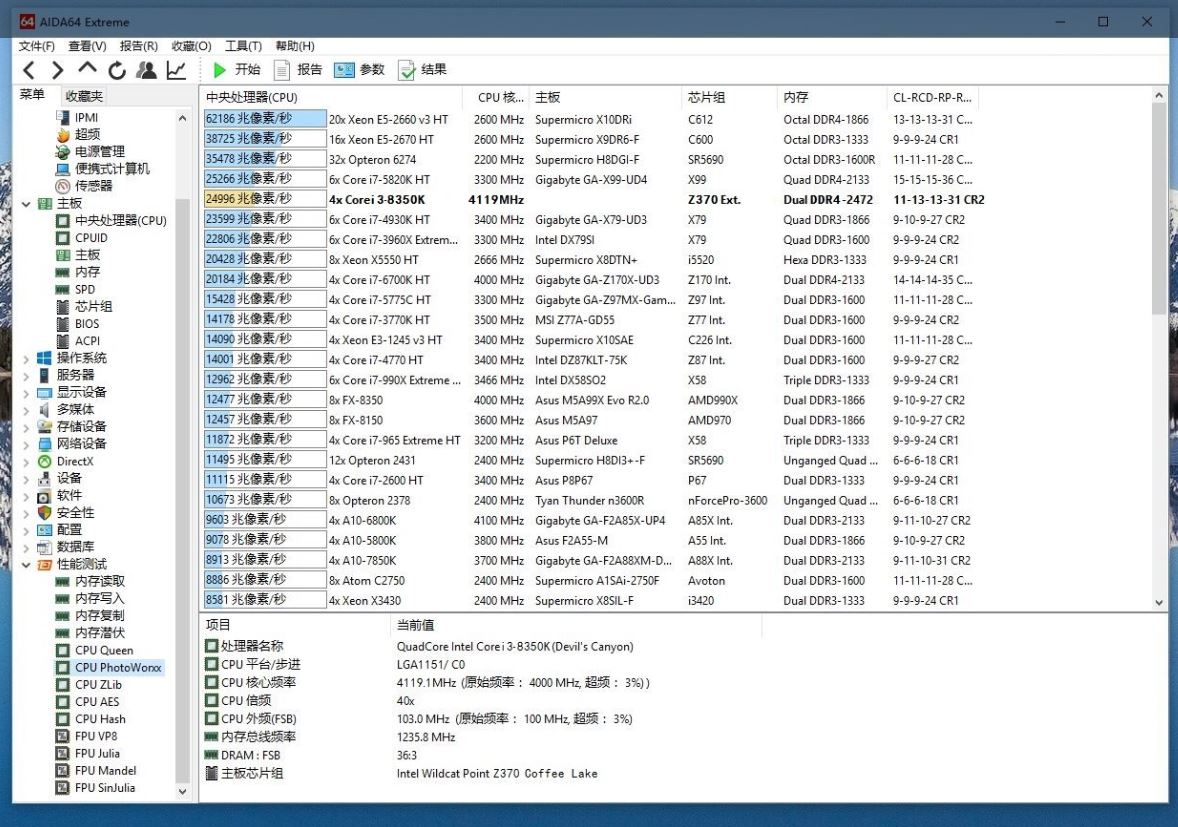
Task: Expand the 网络设备 tree node
Action: [x=26, y=444]
